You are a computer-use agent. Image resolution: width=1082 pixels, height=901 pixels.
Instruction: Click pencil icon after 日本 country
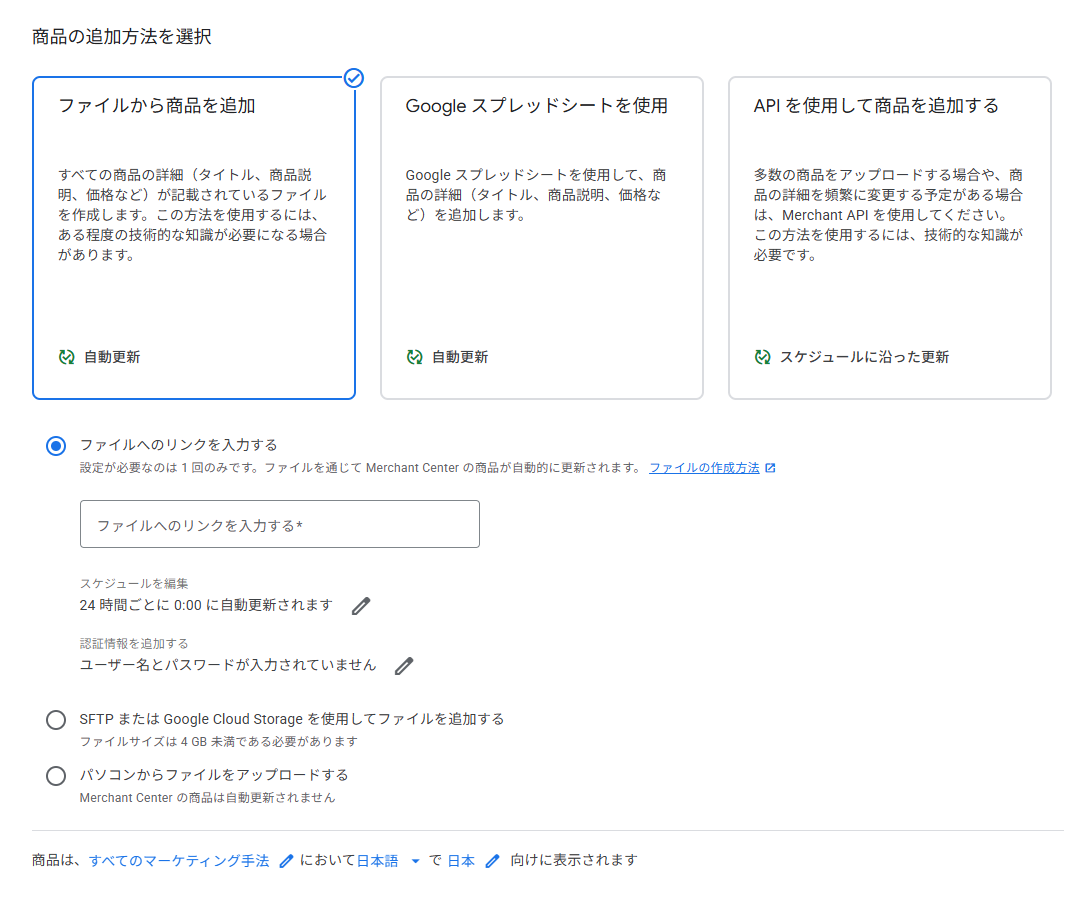click(x=492, y=861)
